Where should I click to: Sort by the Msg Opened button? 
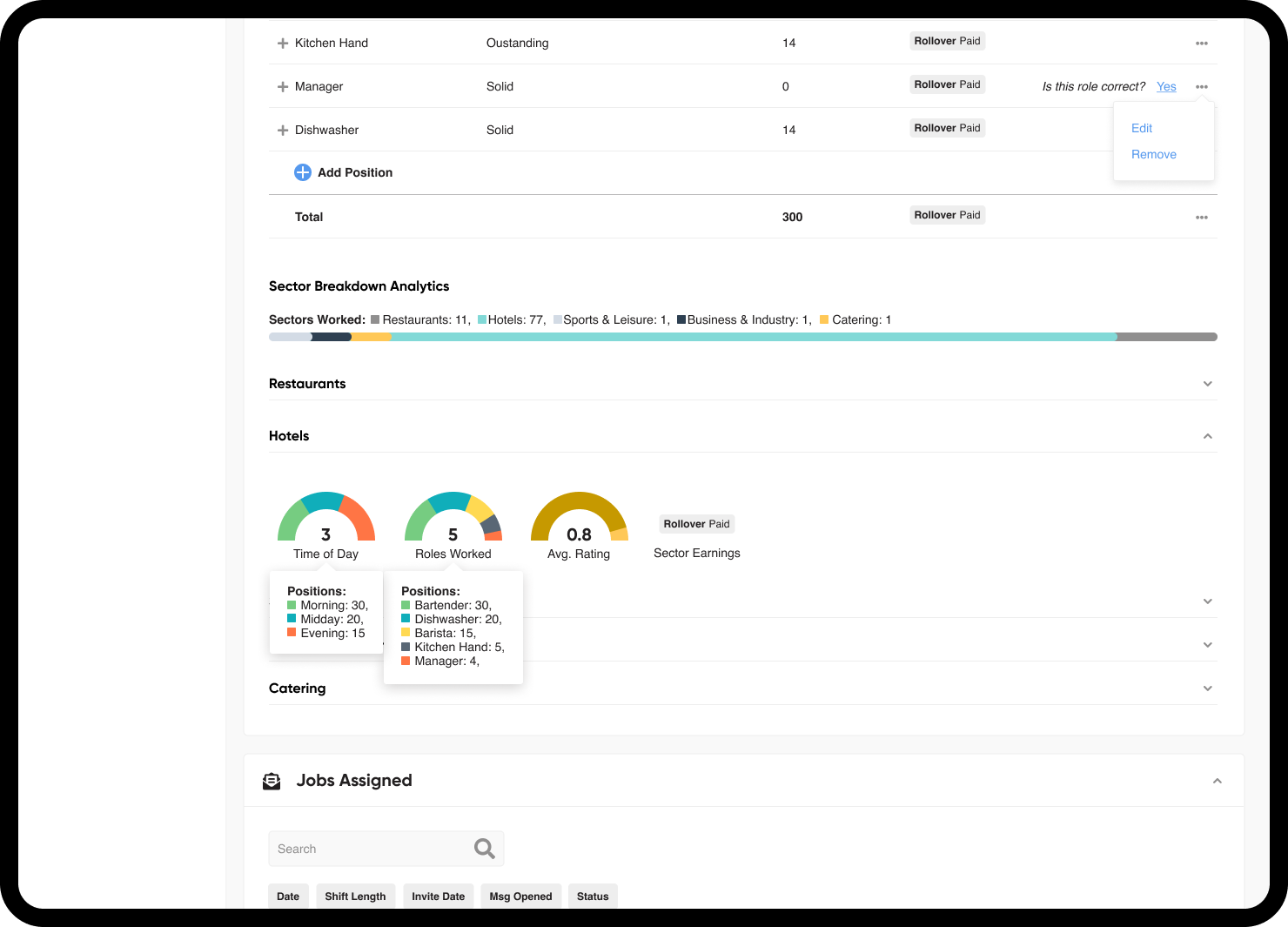click(x=520, y=897)
